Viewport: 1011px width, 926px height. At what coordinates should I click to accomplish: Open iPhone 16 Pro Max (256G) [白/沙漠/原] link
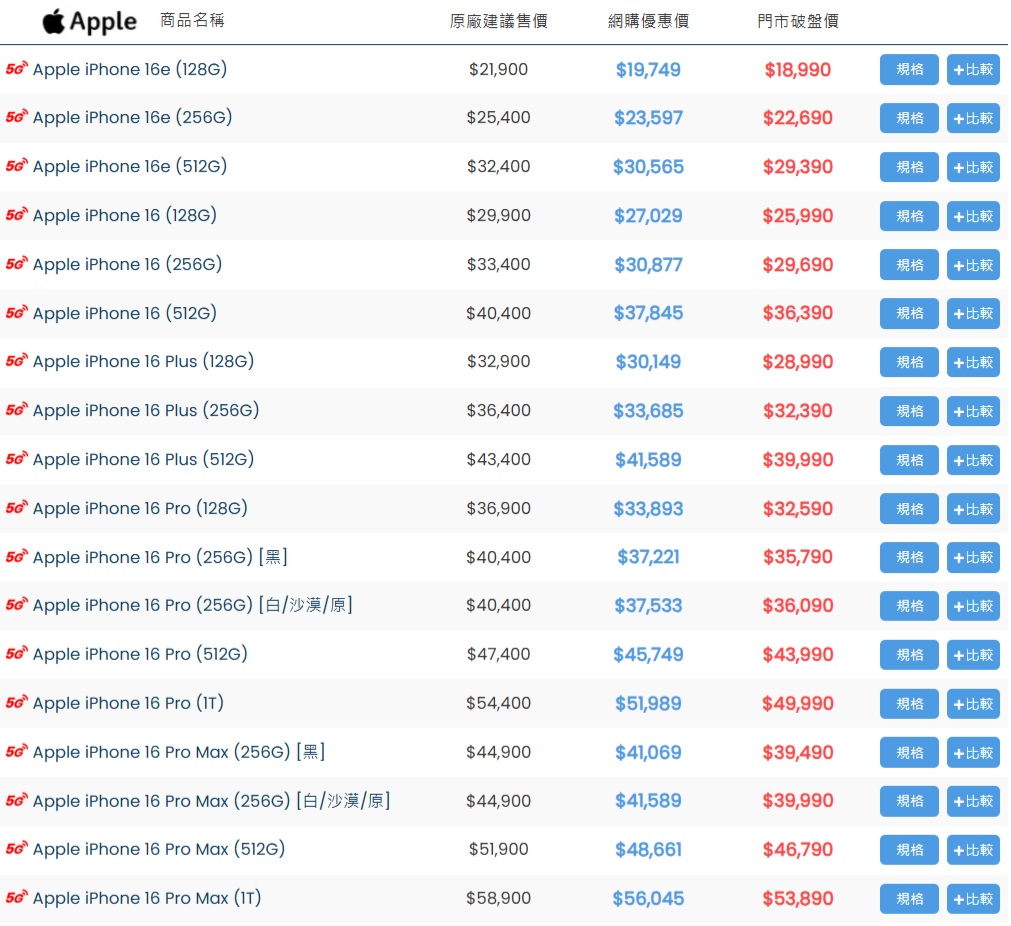point(211,801)
